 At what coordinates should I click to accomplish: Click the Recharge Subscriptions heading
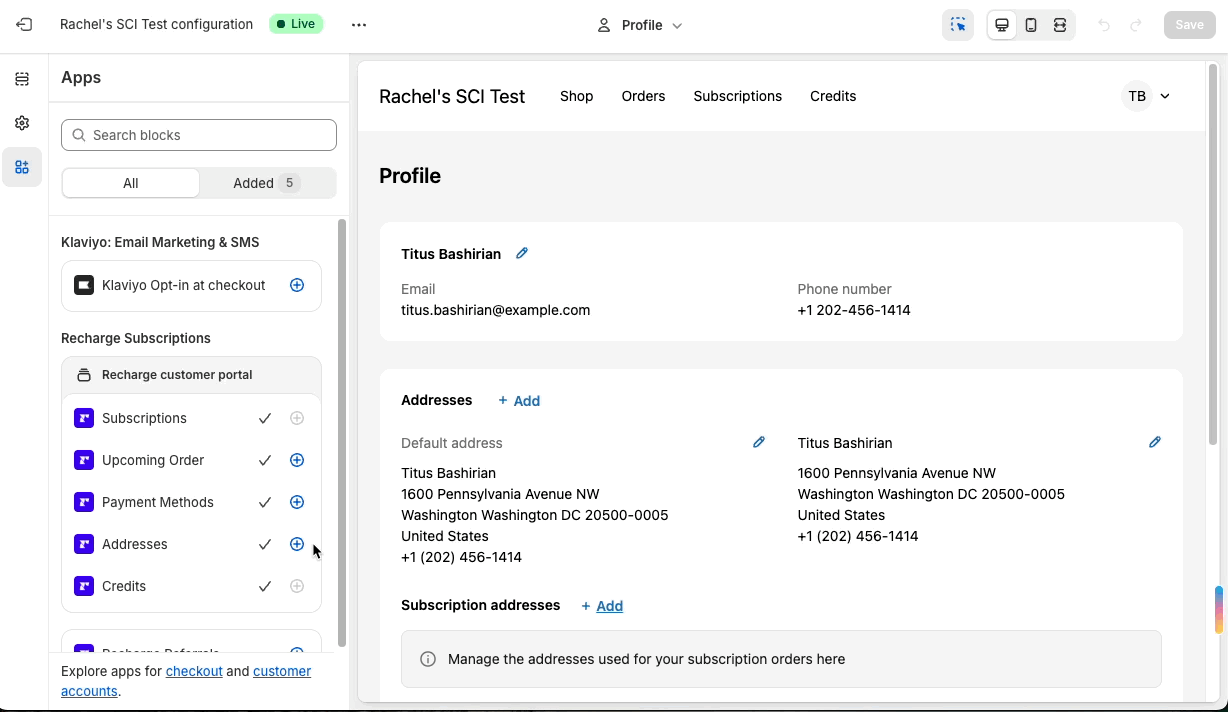(136, 338)
